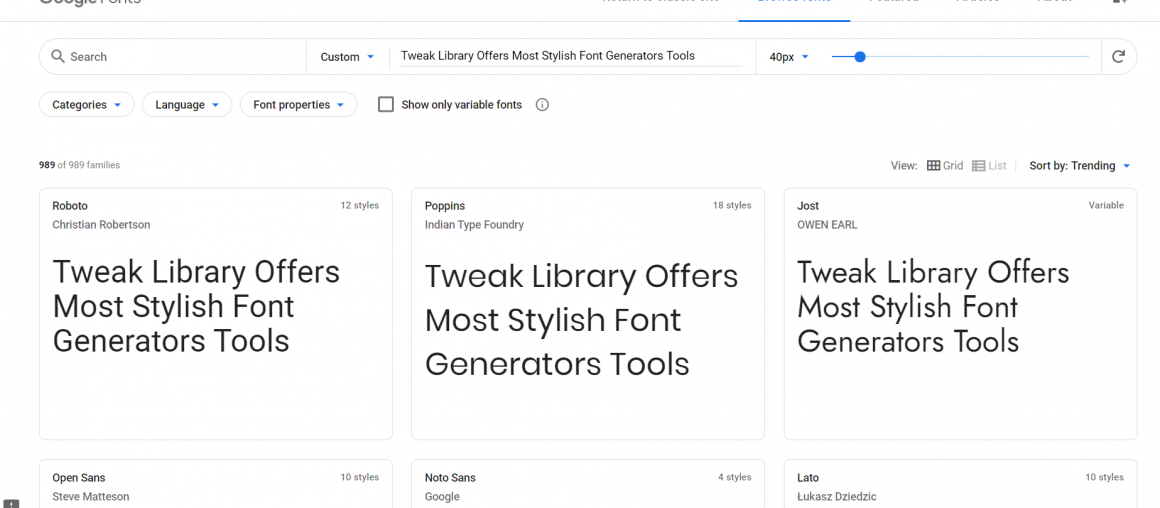
Task: Click the 12 styles label on Roboto
Action: click(x=360, y=206)
